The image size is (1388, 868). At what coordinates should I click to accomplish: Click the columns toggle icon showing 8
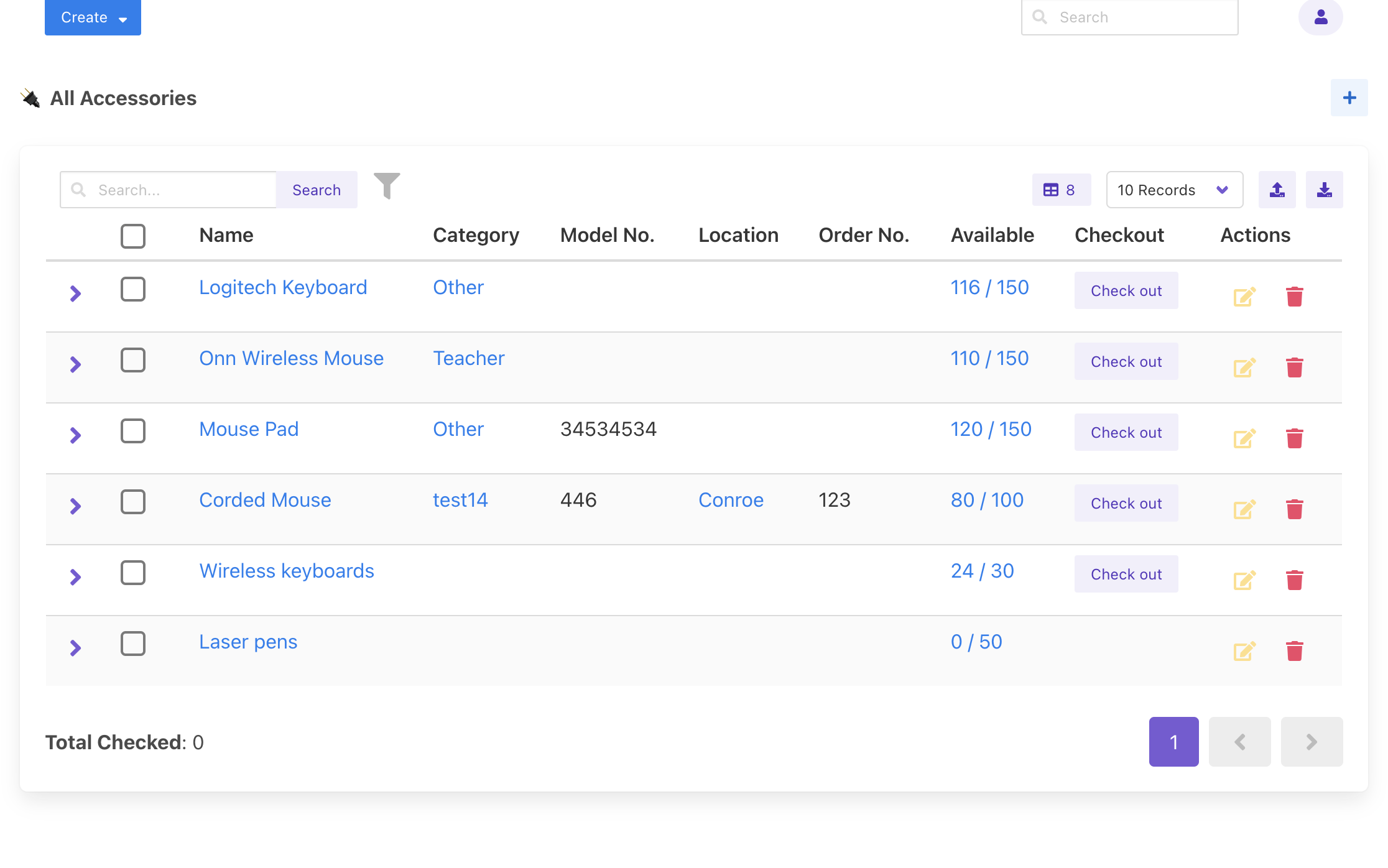(x=1061, y=190)
